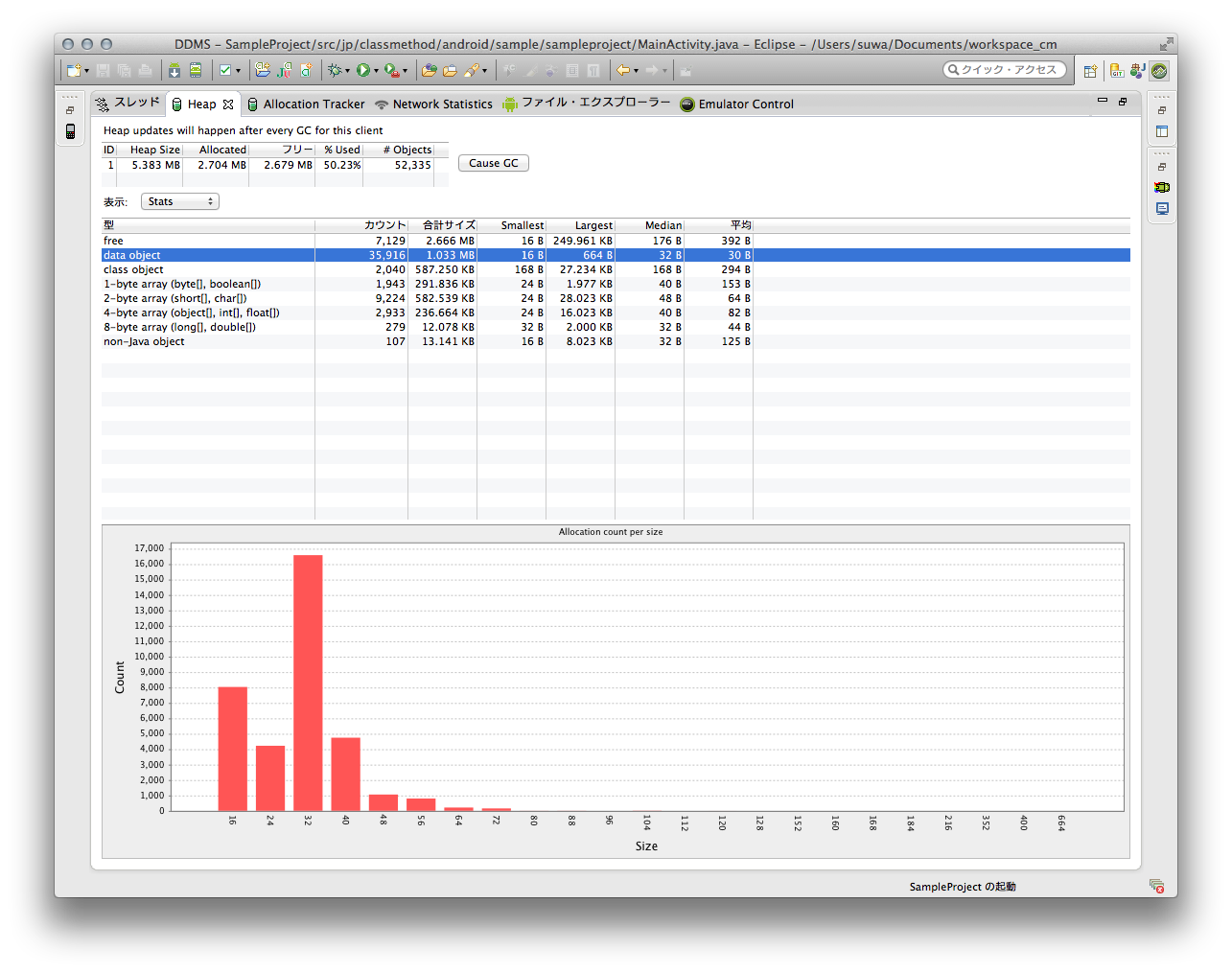Click the back navigation arrow in toolbar
Viewport: 1232px width, 973px height.
tap(622, 70)
